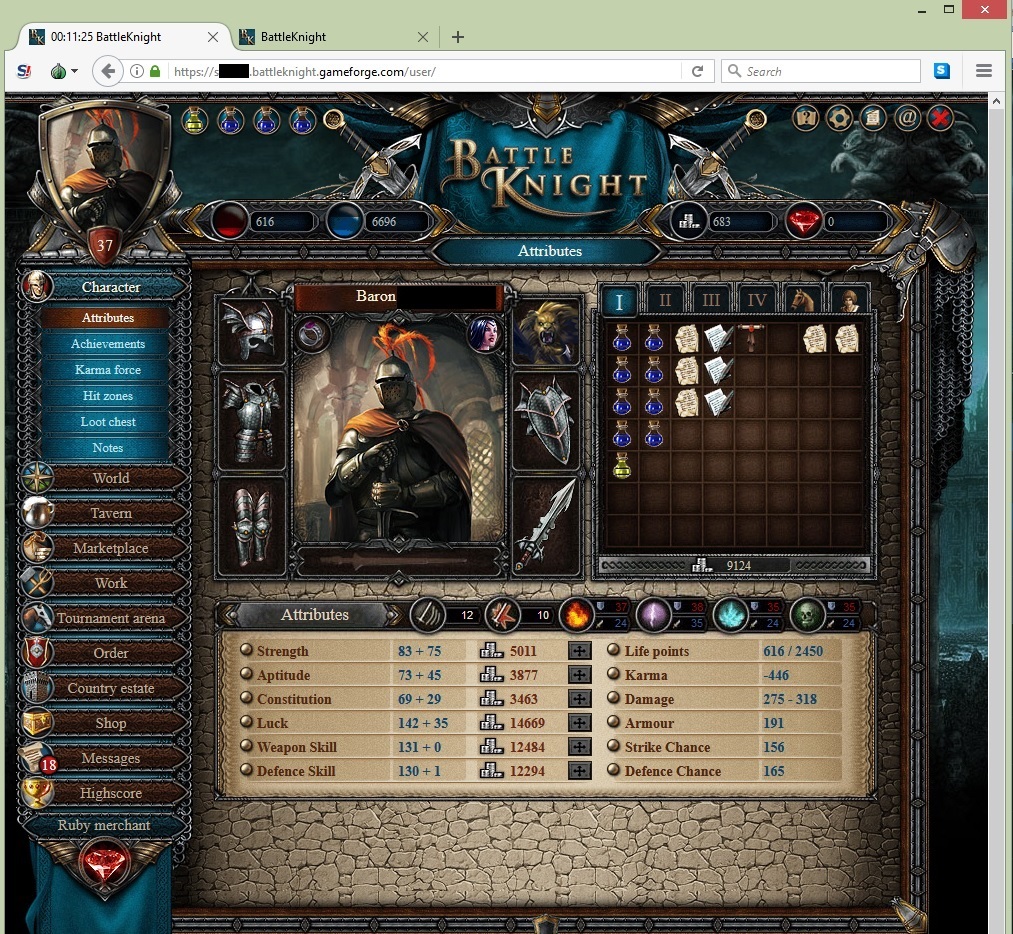Increase Constitution with plus button

coord(580,699)
